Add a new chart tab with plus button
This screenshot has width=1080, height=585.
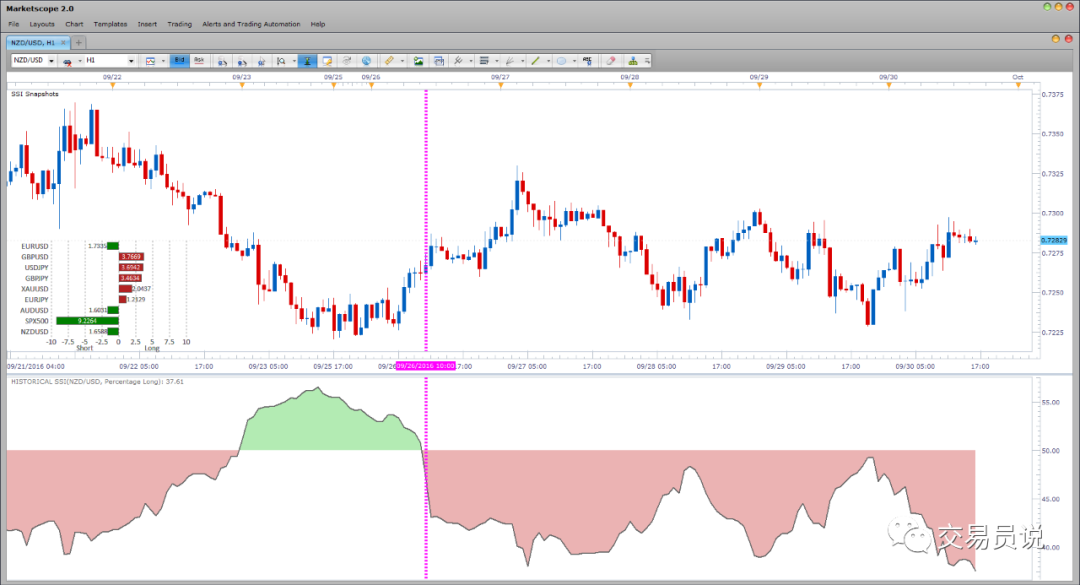(79, 43)
